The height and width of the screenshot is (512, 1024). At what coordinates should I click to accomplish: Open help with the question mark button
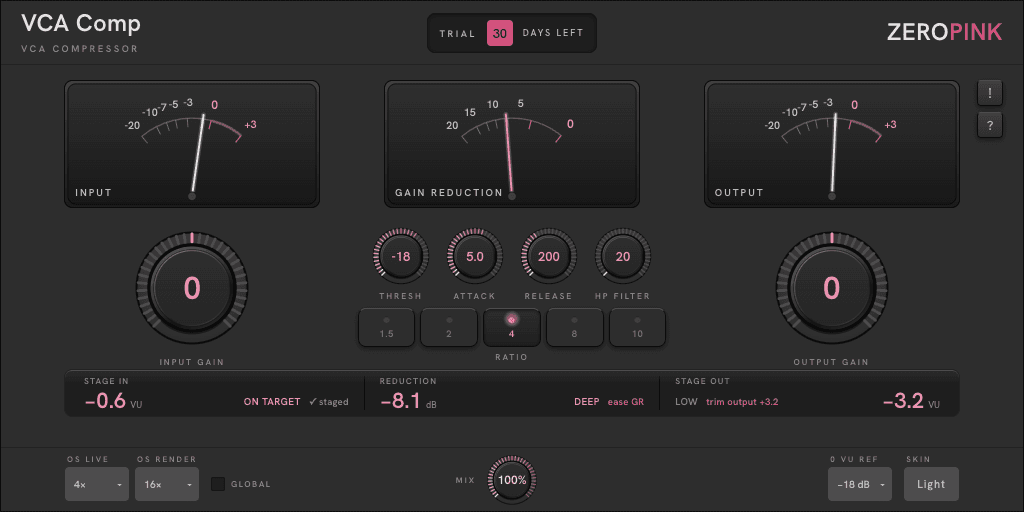[x=990, y=125]
